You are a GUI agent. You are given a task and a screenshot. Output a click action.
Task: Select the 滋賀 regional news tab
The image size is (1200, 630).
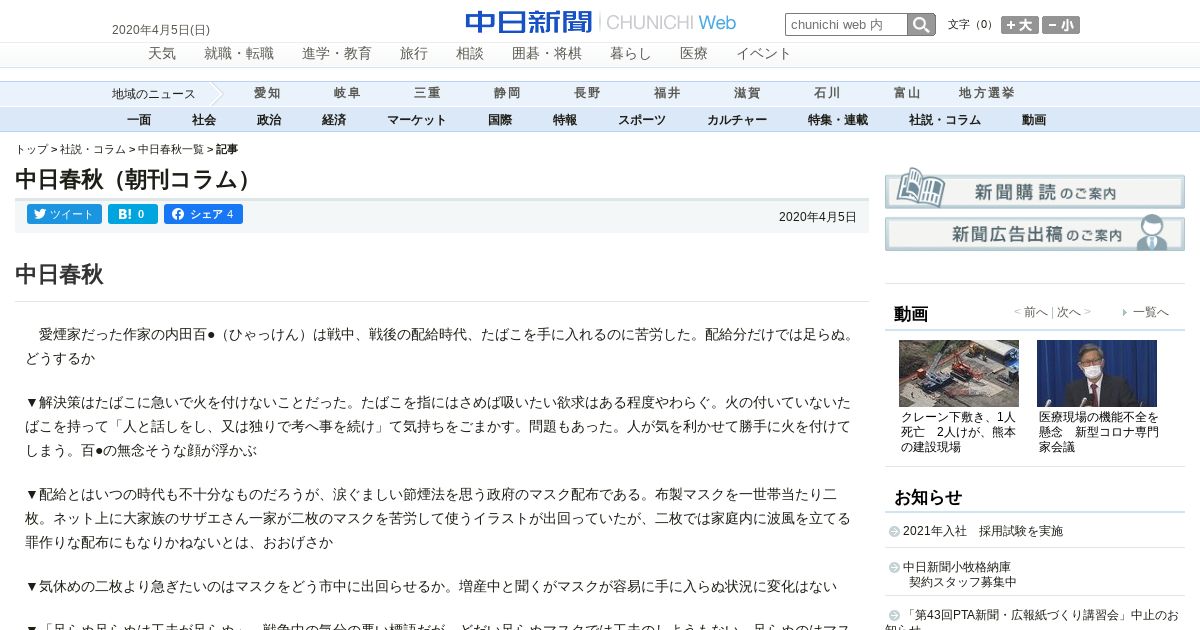(747, 93)
